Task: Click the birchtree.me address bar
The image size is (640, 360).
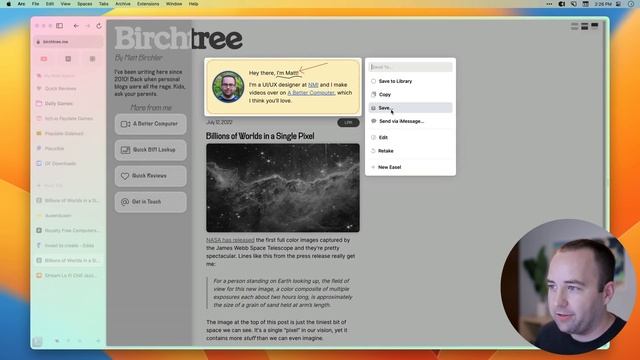Action: [69, 42]
